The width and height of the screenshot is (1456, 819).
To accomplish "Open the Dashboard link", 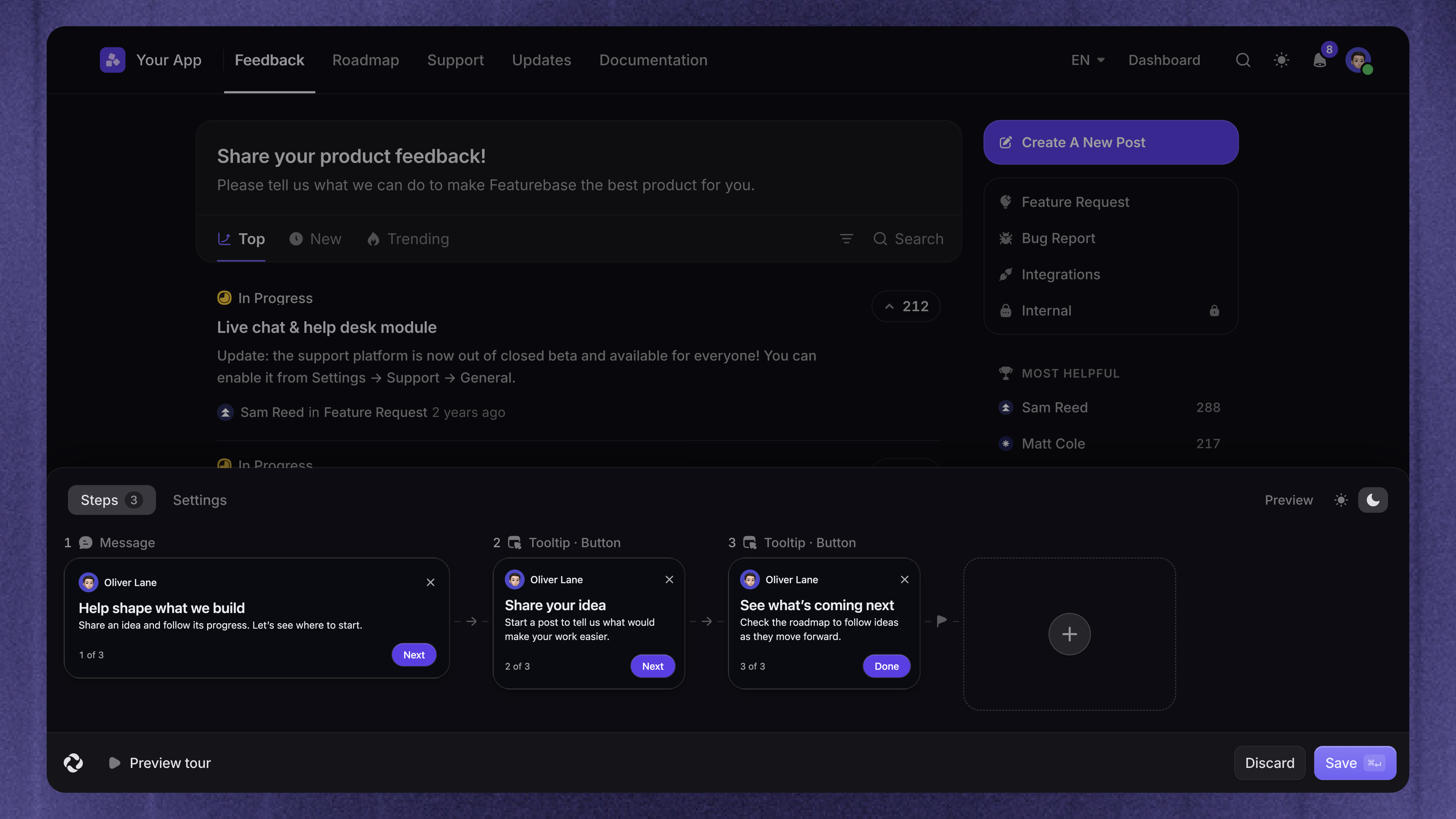I will click(1164, 60).
